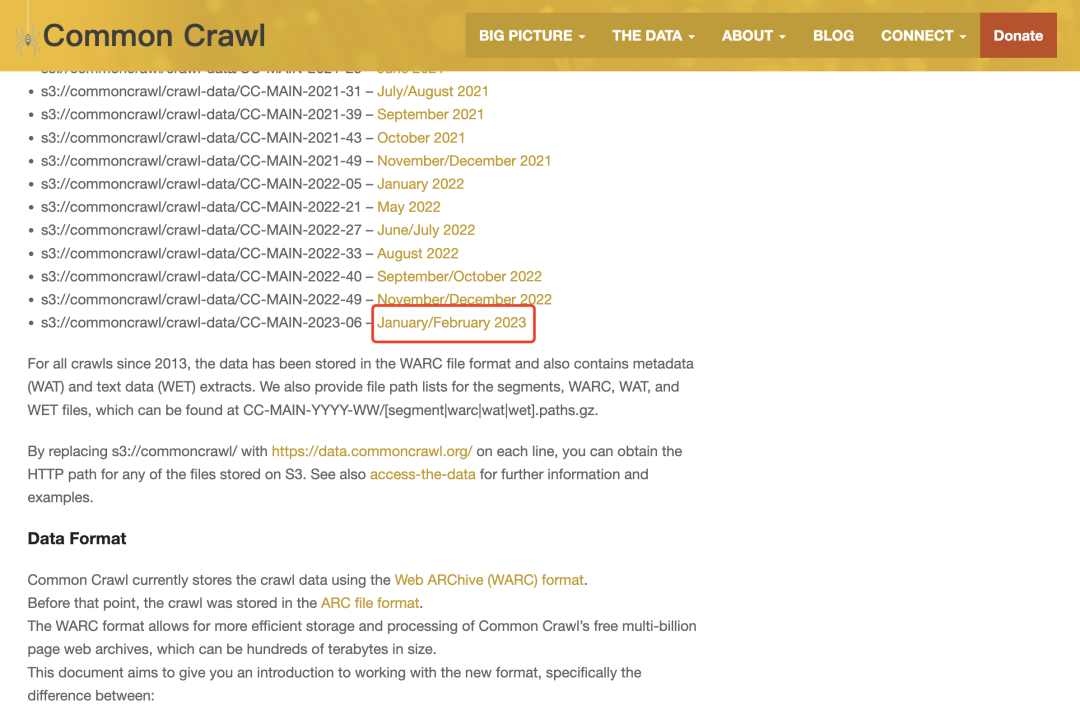Open the November/December 2021 crawl link

[x=464, y=161]
